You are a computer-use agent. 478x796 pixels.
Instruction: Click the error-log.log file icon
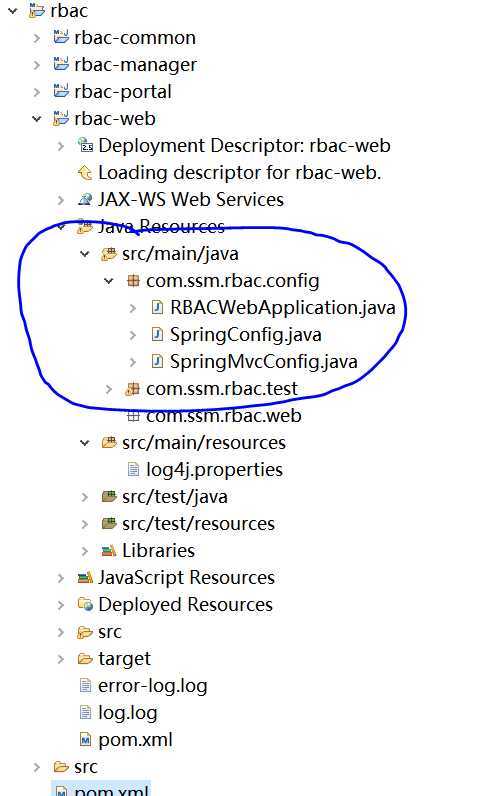tap(85, 685)
